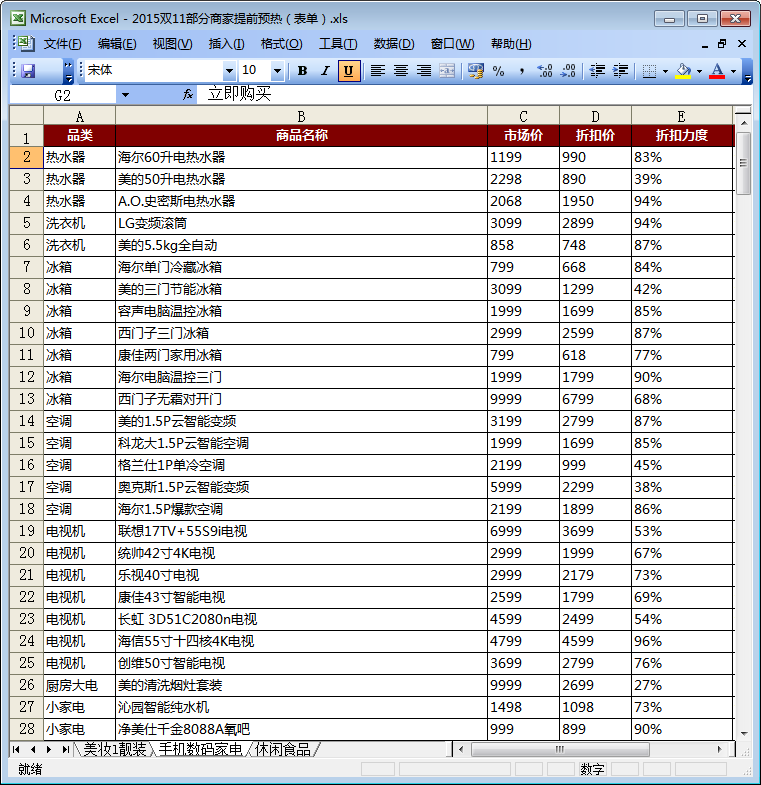Toggle Italic formatting
The width and height of the screenshot is (761, 785).
(325, 71)
